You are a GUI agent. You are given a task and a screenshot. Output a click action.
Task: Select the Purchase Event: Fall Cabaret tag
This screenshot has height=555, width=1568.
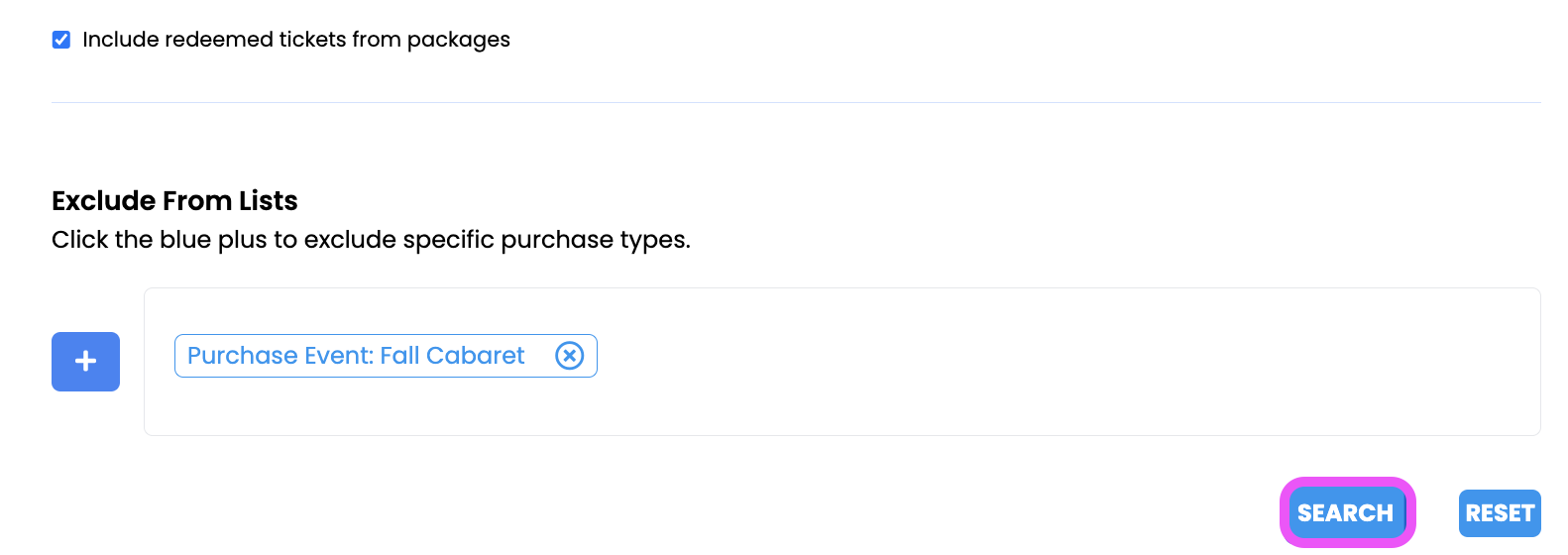(357, 356)
